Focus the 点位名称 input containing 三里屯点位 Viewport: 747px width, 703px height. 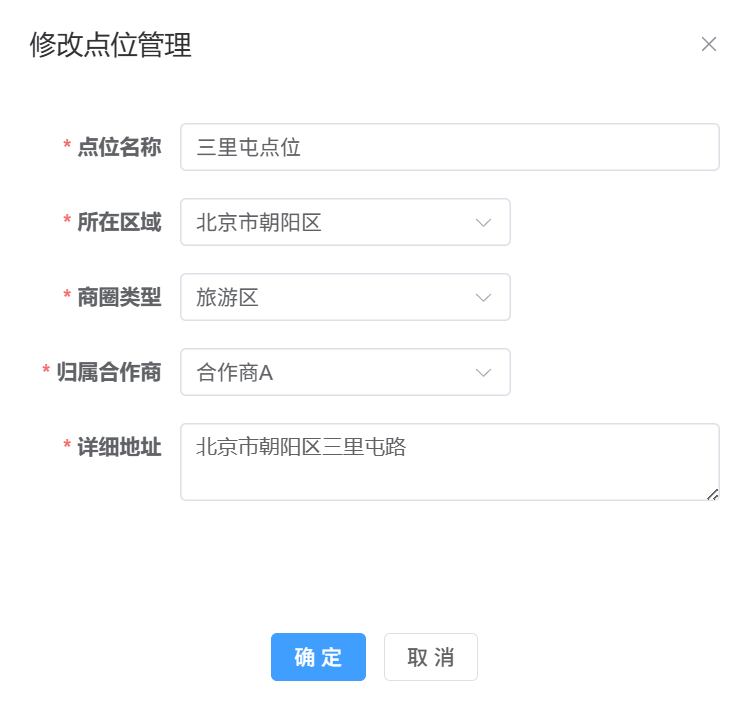pos(449,147)
